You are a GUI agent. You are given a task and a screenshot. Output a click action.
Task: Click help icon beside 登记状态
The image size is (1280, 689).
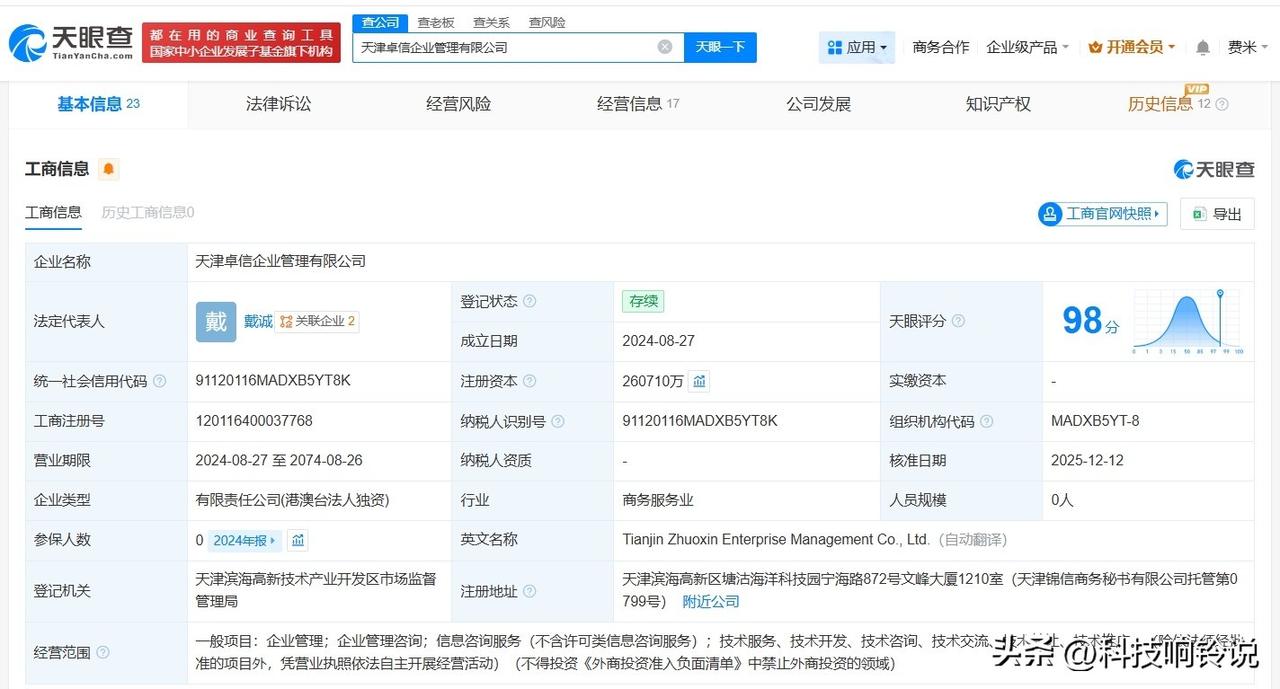click(530, 301)
